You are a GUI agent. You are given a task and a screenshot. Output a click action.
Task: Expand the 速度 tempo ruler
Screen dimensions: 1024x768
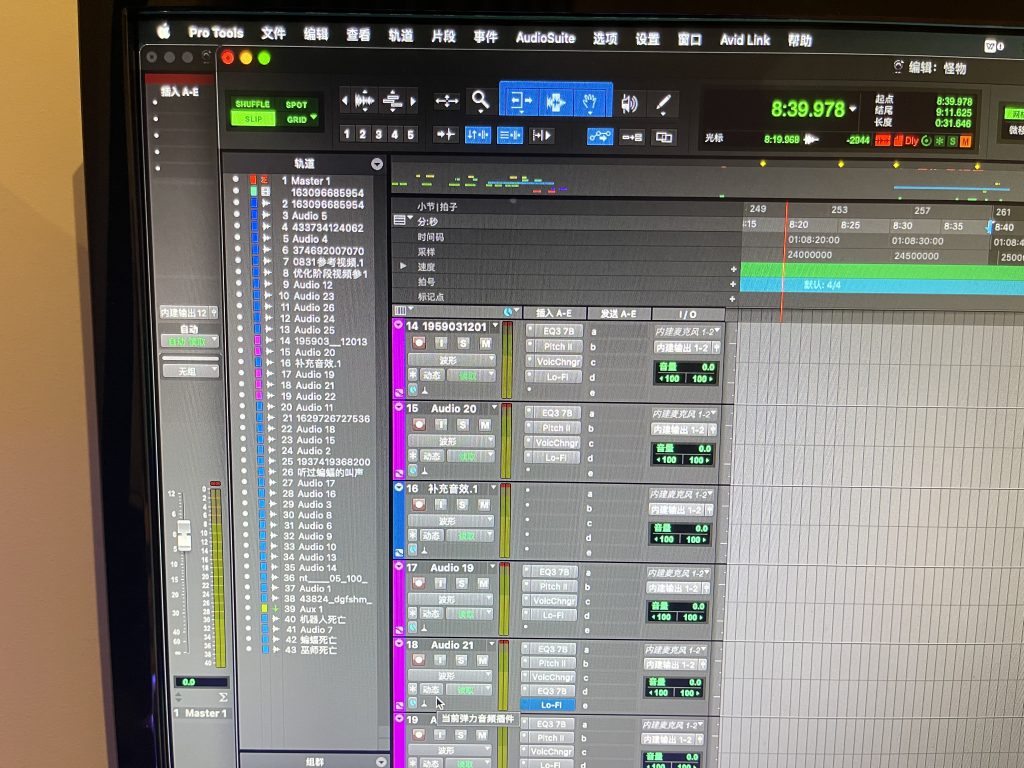pos(403,266)
